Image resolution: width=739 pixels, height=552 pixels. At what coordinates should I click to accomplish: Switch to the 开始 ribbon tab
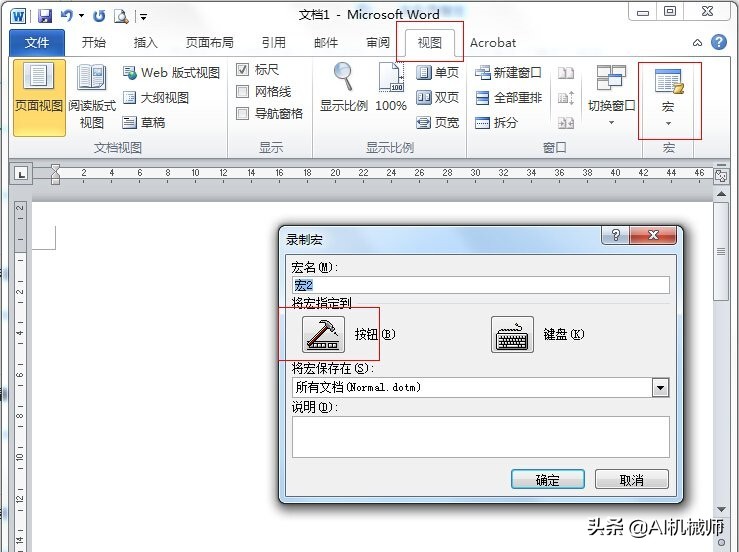93,43
